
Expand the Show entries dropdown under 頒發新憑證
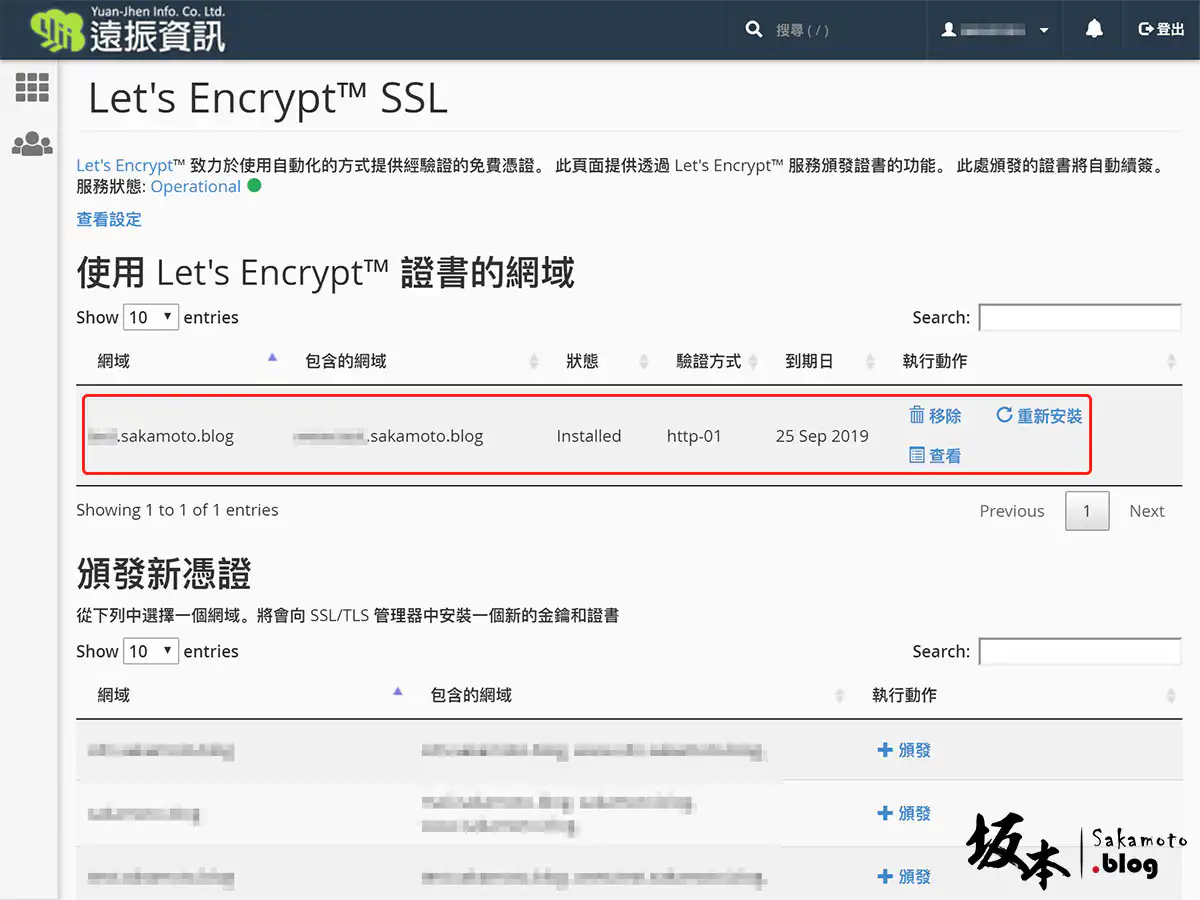click(151, 651)
